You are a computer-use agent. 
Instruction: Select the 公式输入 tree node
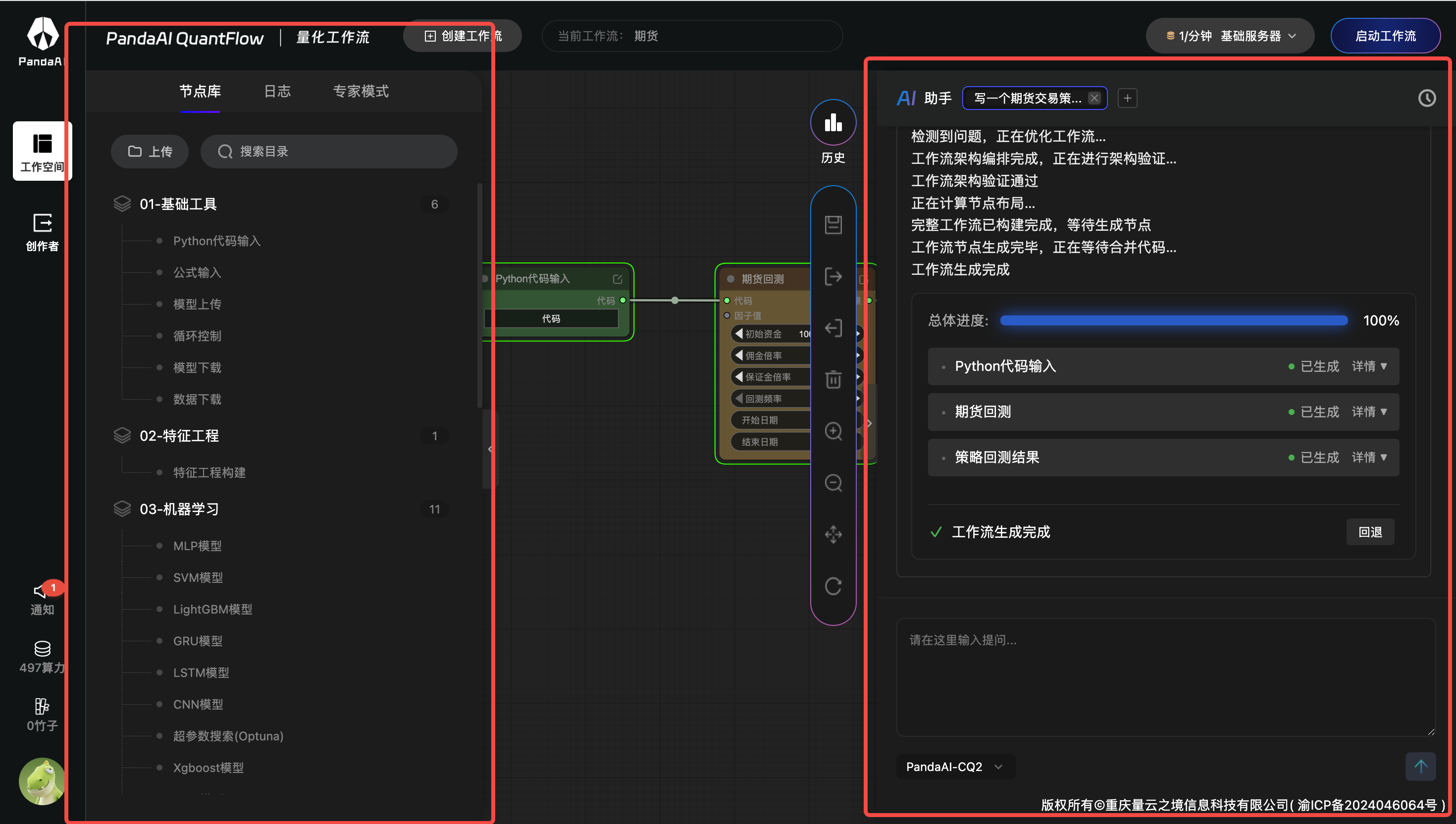click(x=197, y=272)
